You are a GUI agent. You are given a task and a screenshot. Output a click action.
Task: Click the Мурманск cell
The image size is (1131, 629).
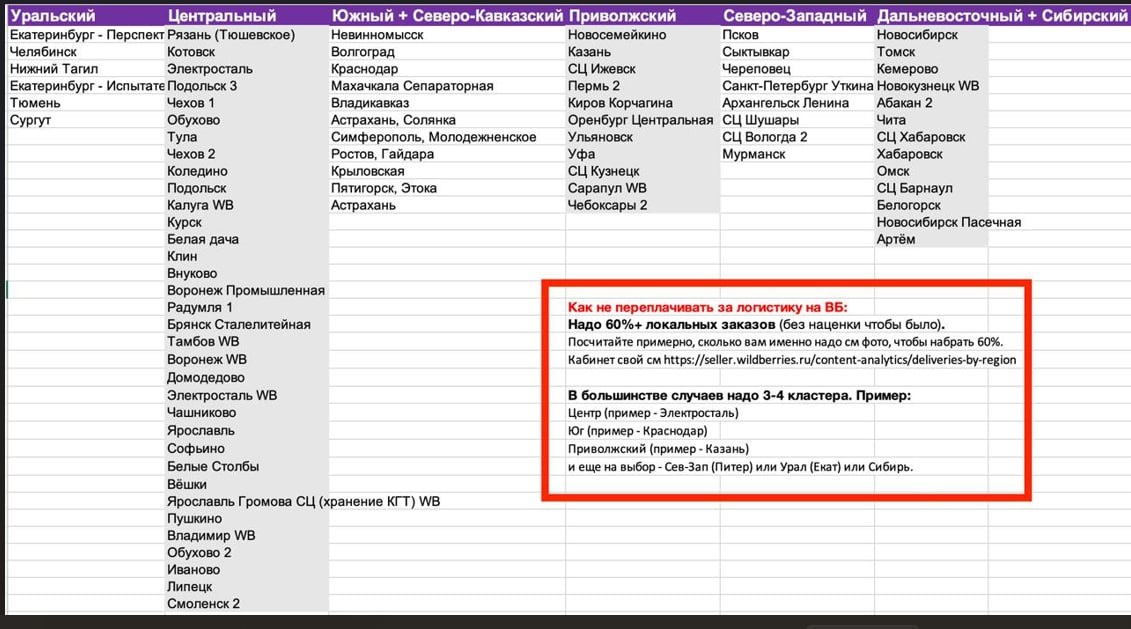(x=797, y=154)
